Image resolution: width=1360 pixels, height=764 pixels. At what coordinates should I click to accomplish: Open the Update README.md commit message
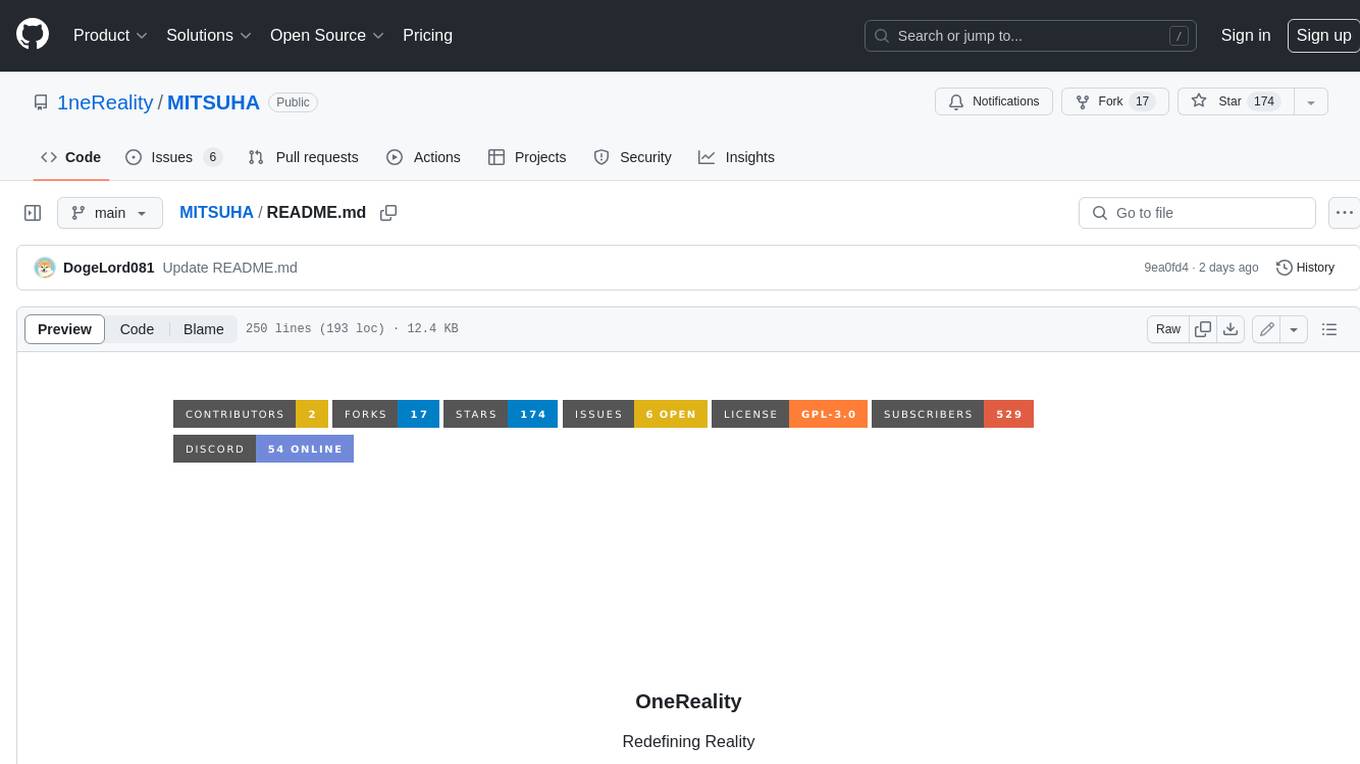coord(230,268)
